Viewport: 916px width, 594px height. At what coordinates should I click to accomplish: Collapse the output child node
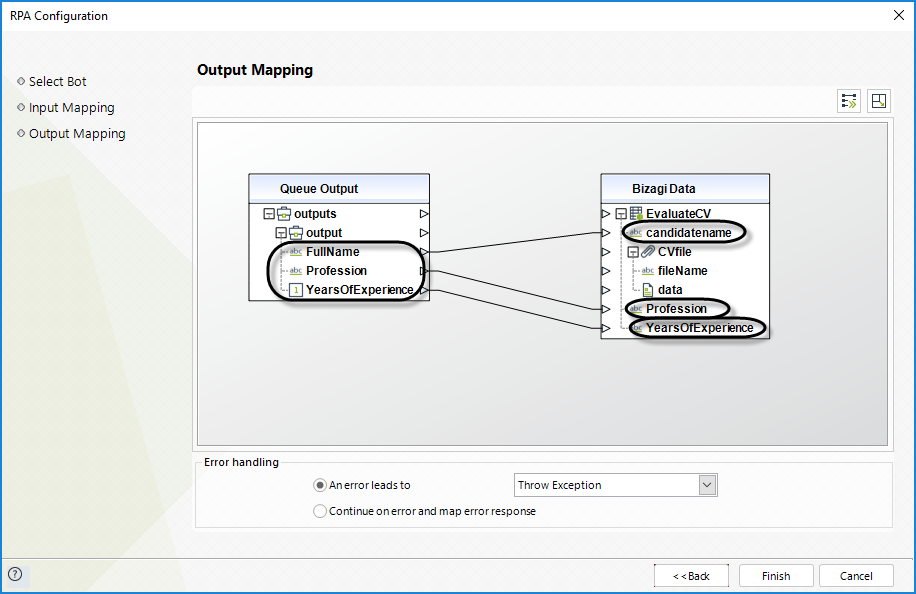pyautogui.click(x=281, y=232)
